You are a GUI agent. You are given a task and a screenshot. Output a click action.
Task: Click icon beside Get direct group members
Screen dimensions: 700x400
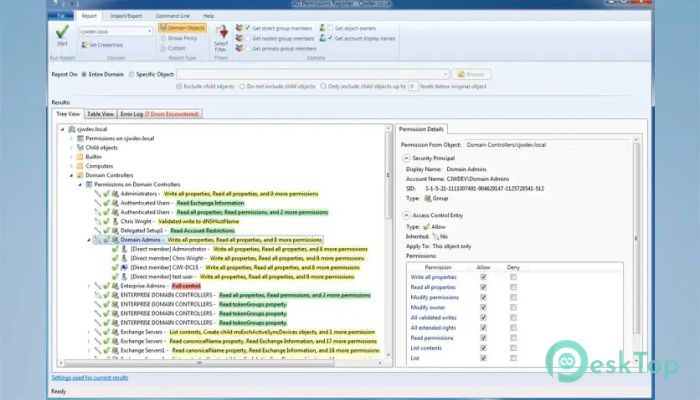point(239,28)
